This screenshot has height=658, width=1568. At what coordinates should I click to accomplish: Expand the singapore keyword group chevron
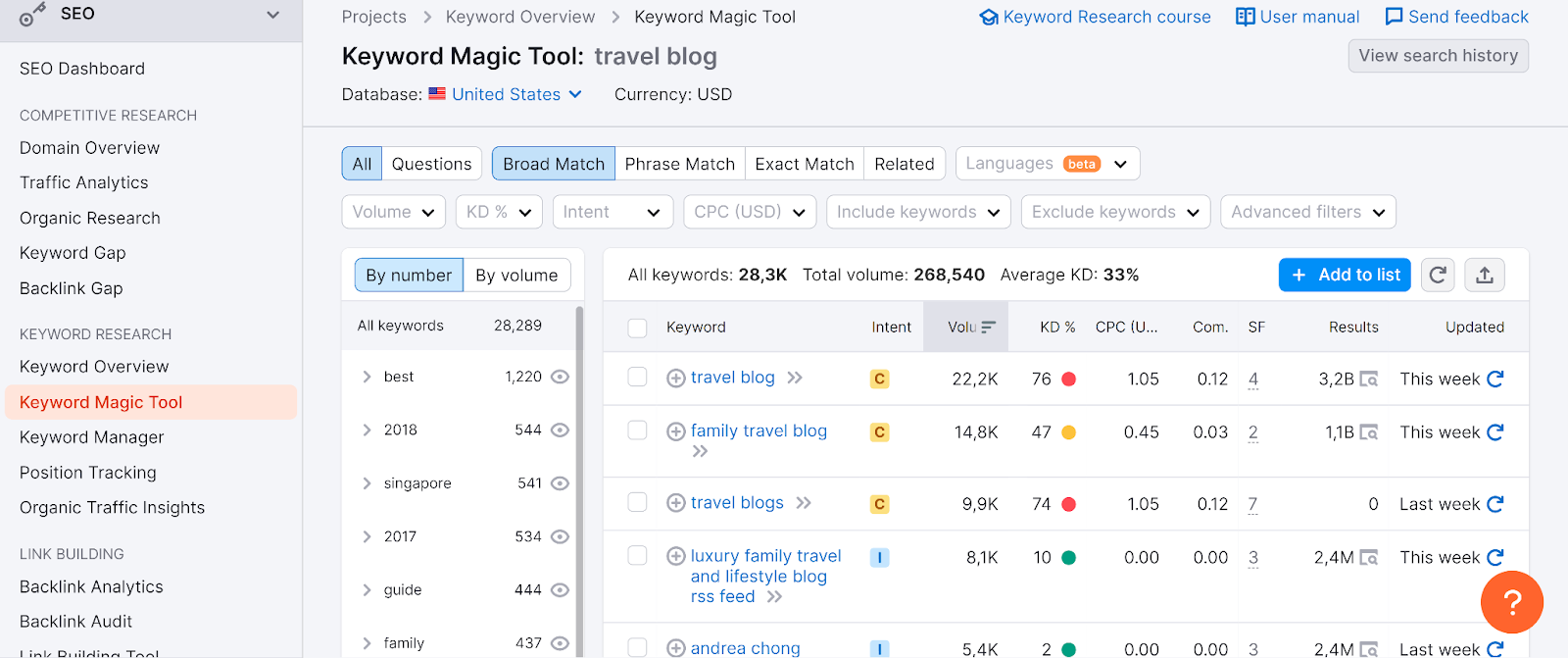(367, 483)
